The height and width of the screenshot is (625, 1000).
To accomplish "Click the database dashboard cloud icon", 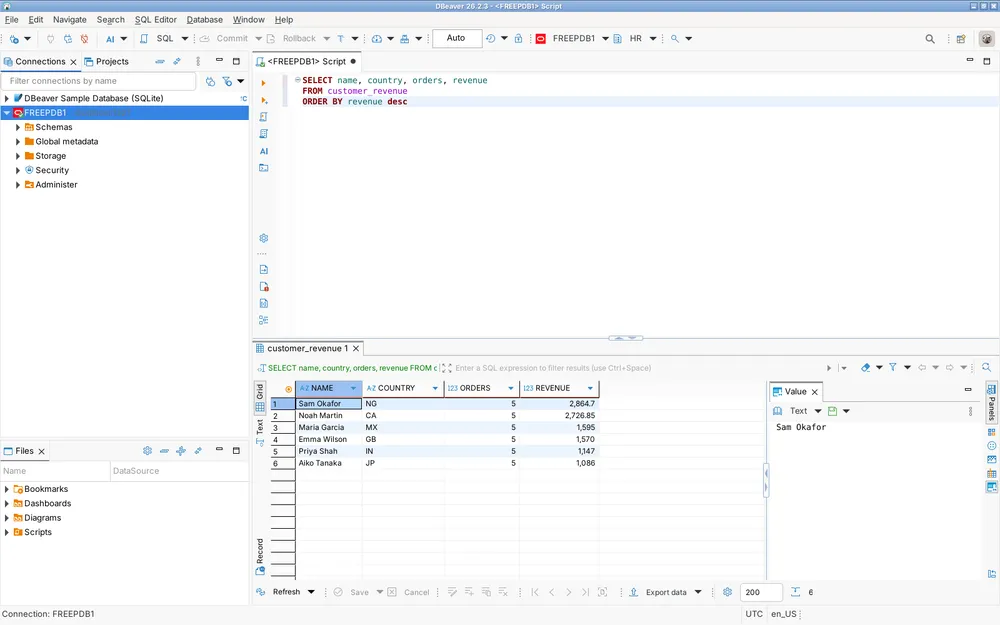I will (x=377, y=39).
